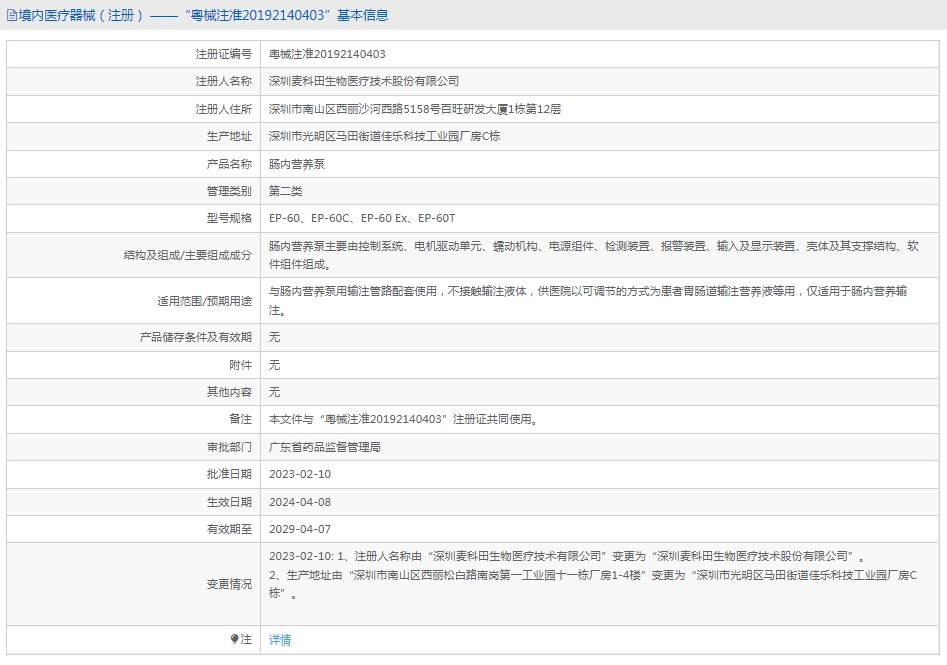
Task: Click the 结构及组成 description text
Action: (593, 255)
